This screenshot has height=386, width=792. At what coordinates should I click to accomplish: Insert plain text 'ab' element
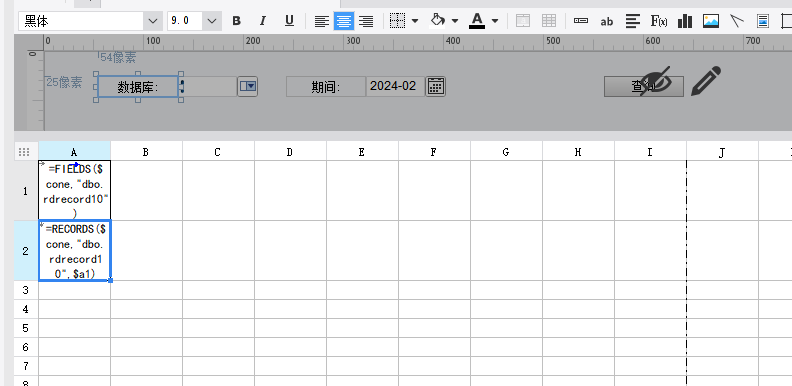coord(607,21)
